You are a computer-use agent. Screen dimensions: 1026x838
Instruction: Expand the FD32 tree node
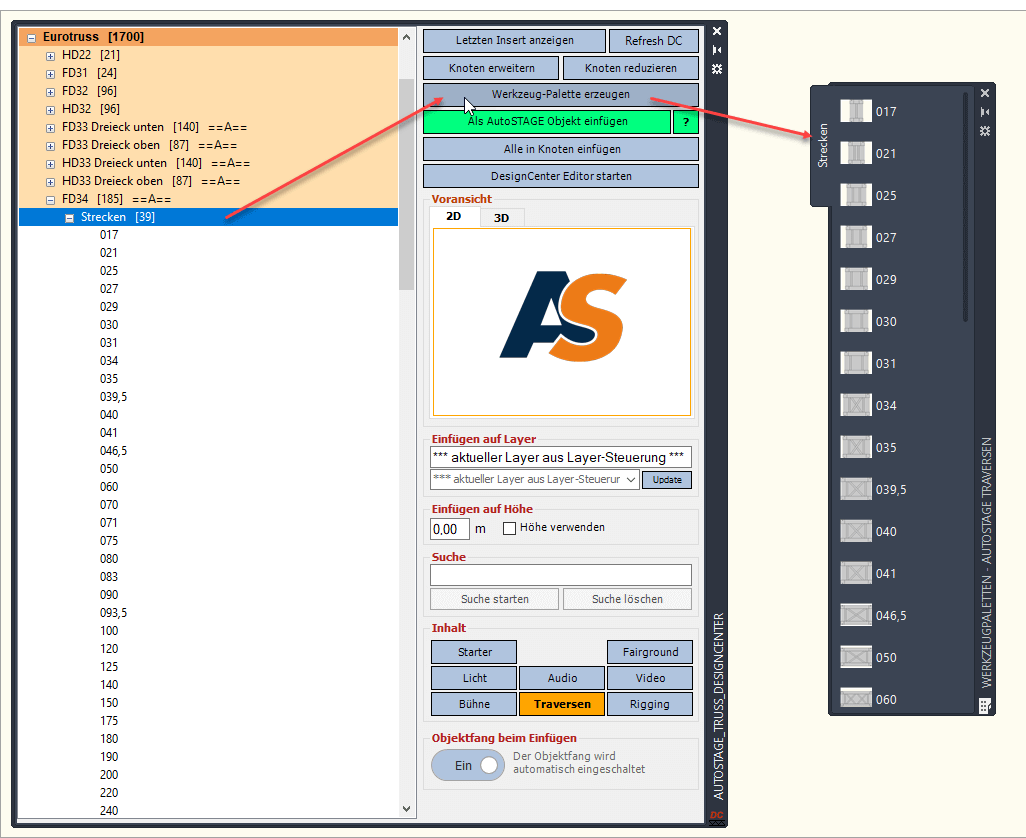50,92
